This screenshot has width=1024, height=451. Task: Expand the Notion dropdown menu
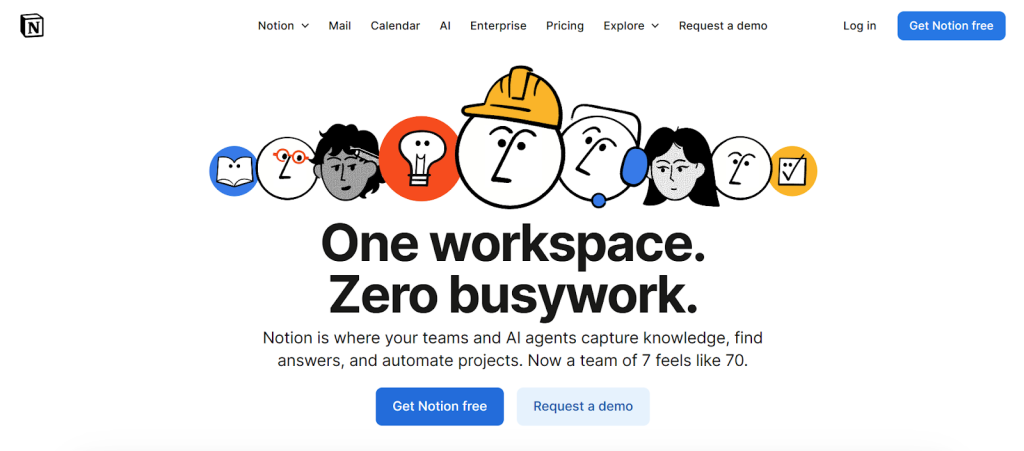283,26
